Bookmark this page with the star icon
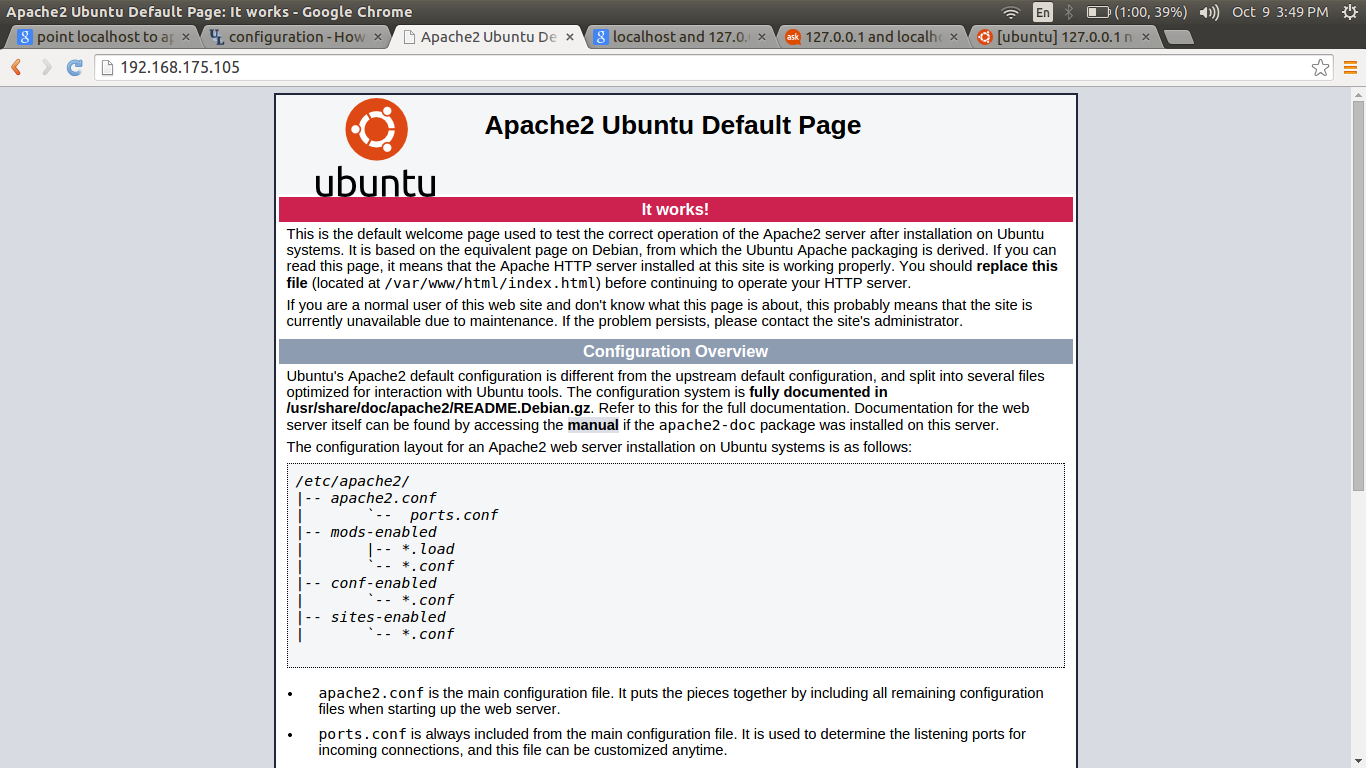The height and width of the screenshot is (768, 1366). 1320,68
